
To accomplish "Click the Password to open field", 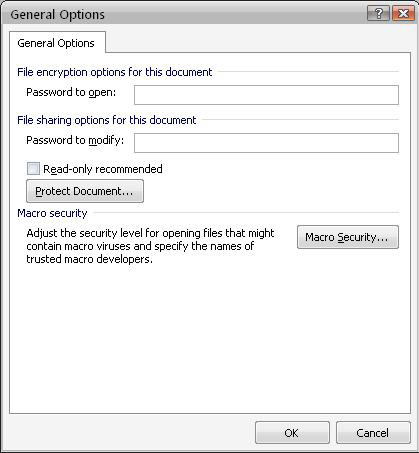I will pos(266,95).
